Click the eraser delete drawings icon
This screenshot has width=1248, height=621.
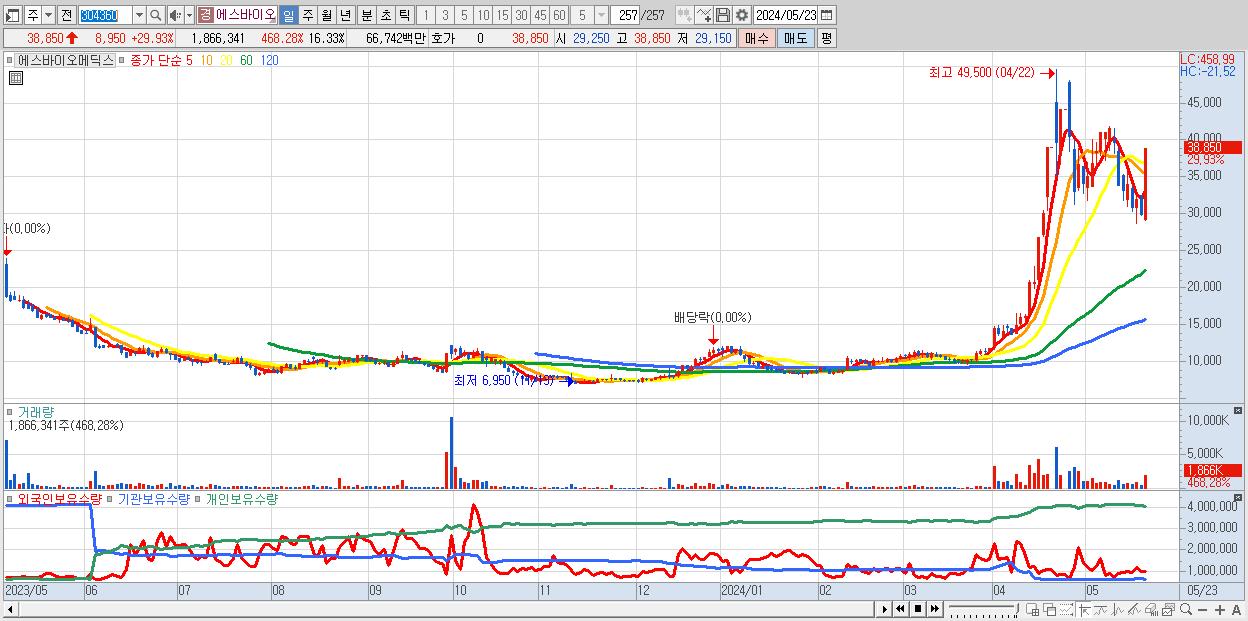tap(1151, 610)
